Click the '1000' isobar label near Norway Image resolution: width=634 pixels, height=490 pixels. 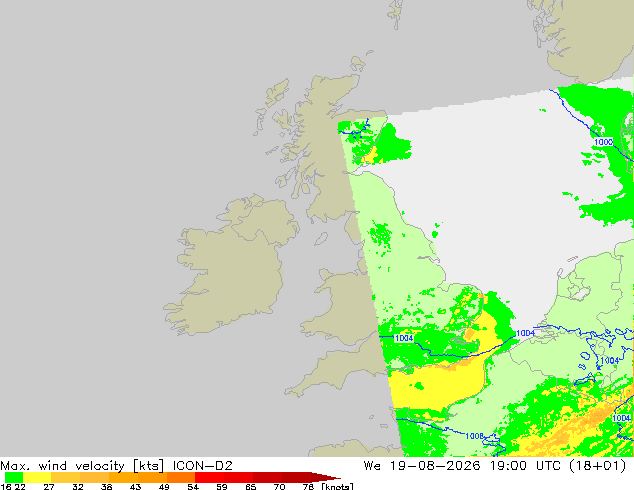603,142
